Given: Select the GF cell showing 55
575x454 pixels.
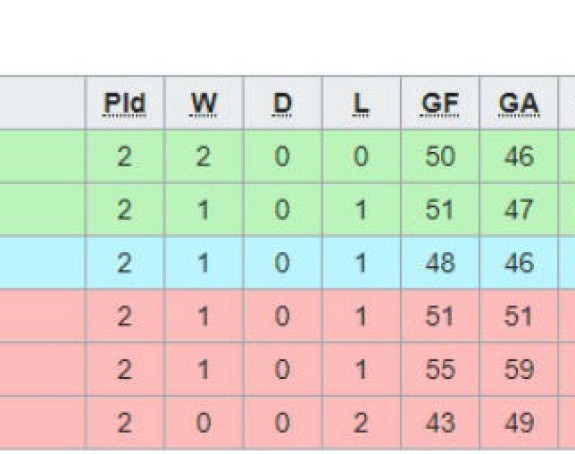Looking at the screenshot, I should click(x=440, y=369).
